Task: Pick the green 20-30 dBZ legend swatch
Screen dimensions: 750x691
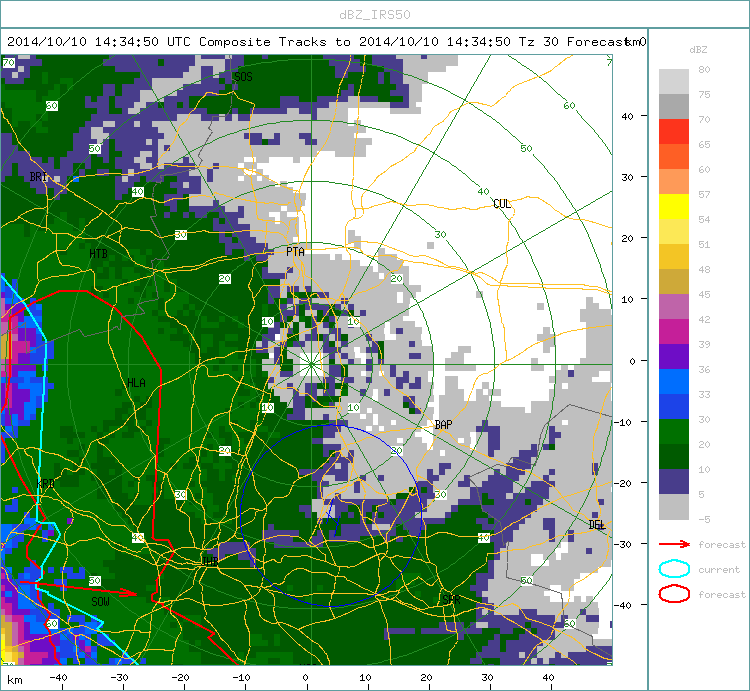Action: 673,431
